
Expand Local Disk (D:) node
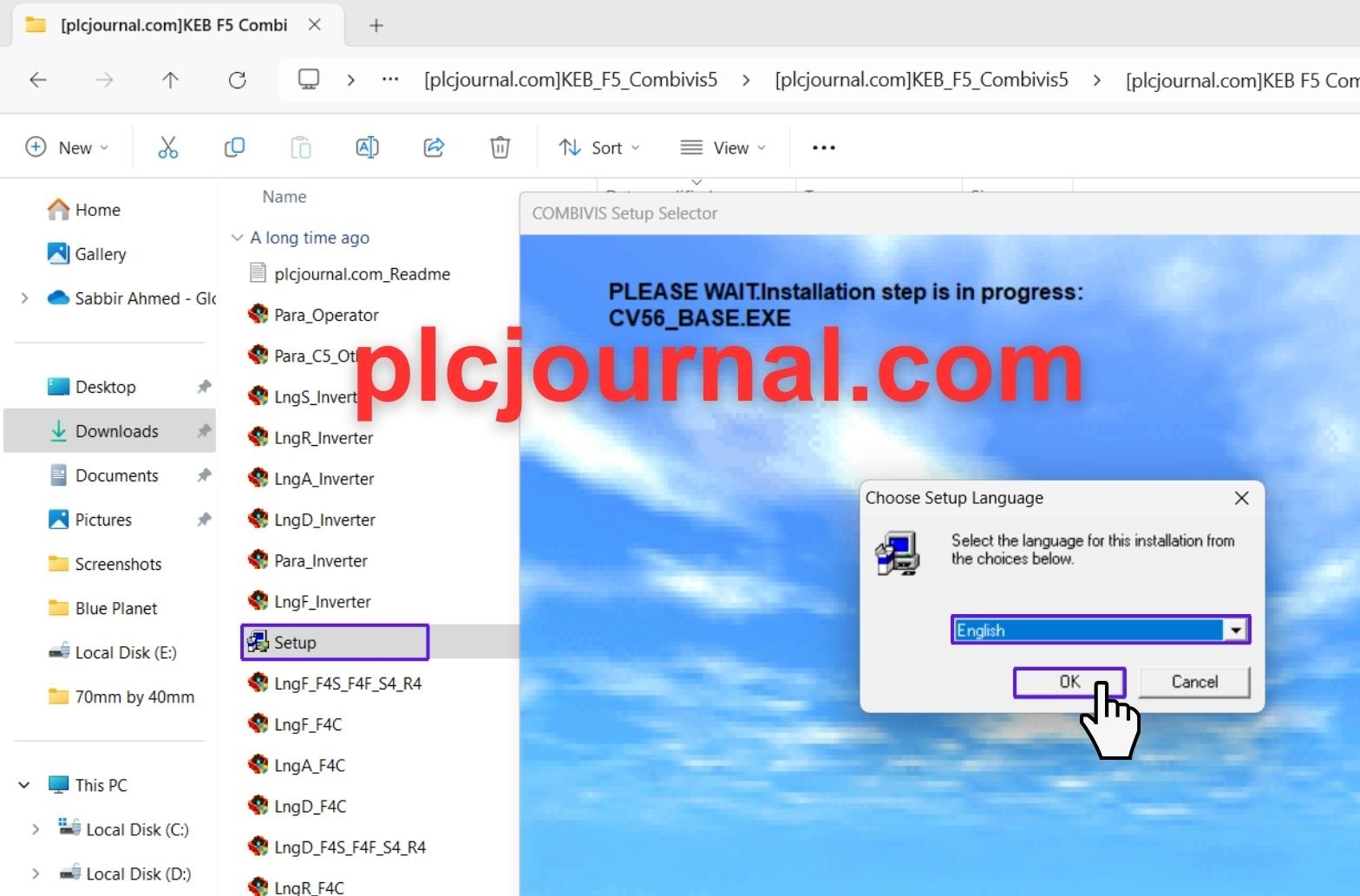click(x=36, y=873)
